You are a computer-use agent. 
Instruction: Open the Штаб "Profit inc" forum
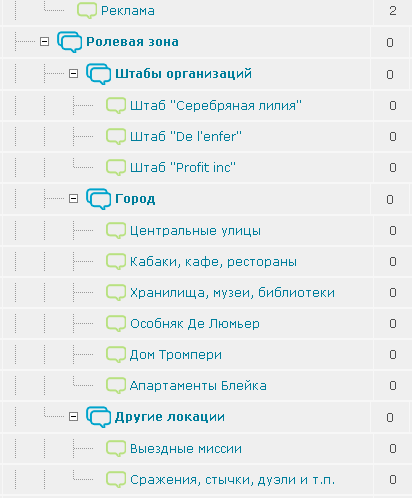[x=183, y=167]
